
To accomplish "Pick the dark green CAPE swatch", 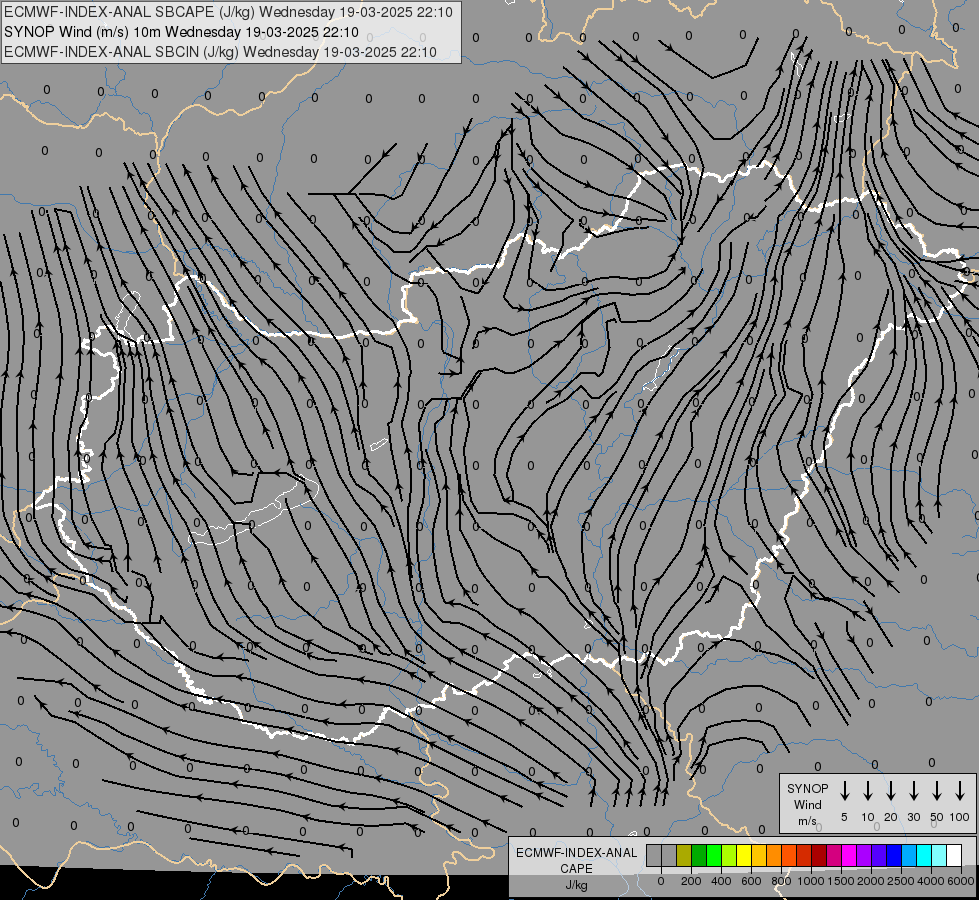I will (699, 855).
